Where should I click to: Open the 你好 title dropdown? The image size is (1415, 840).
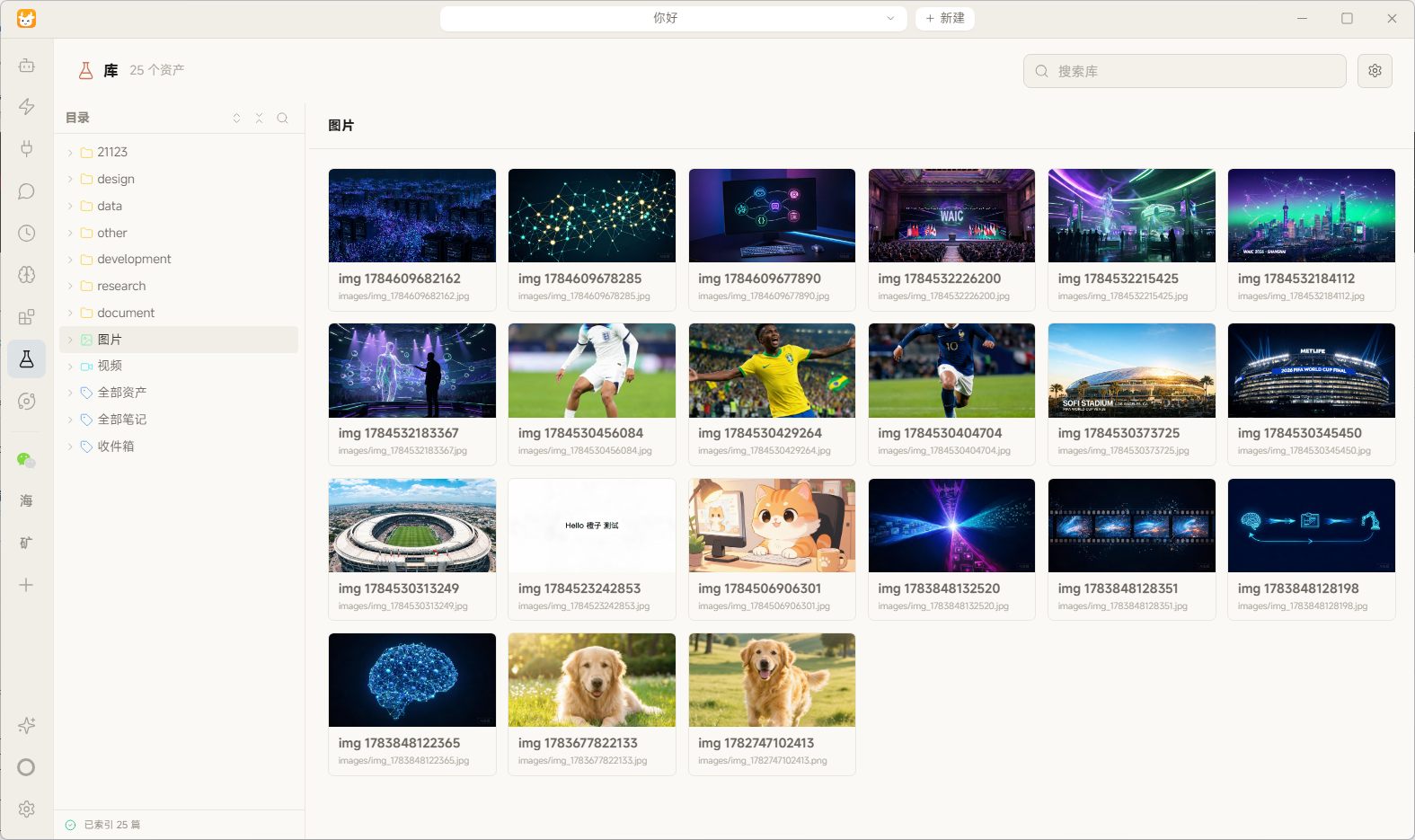(x=672, y=19)
